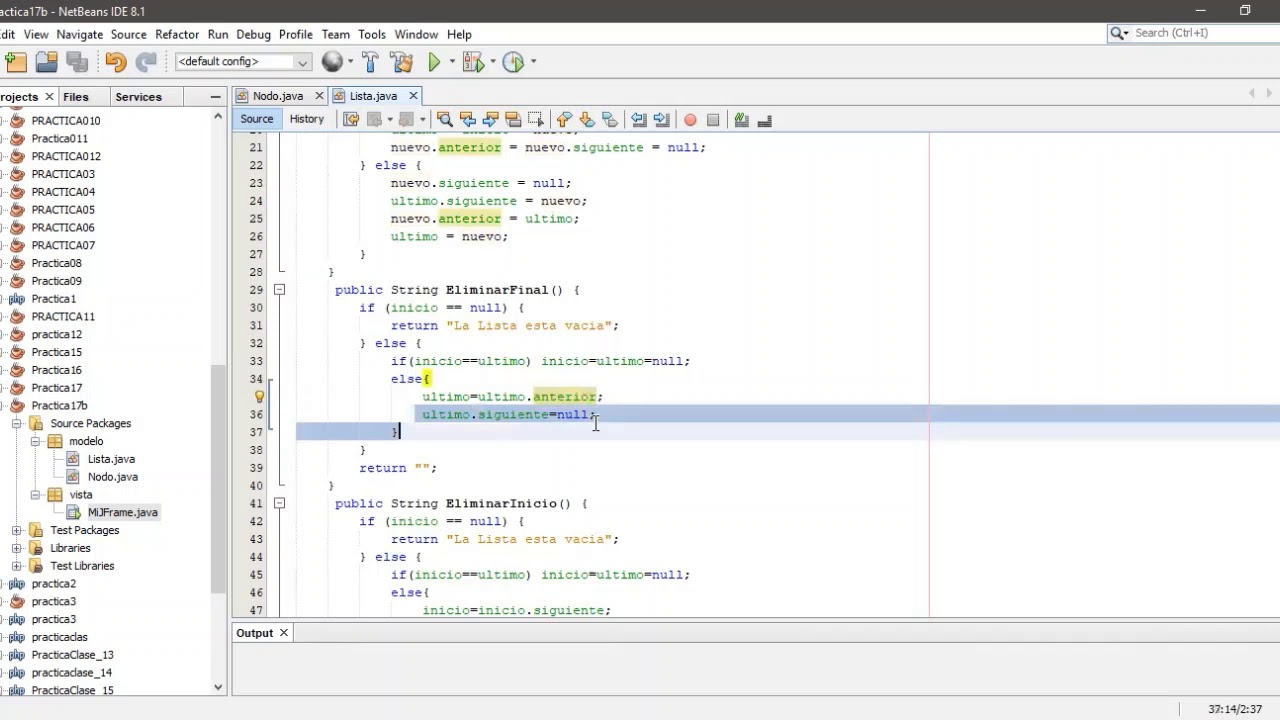Click the Profile Project icon
The image size is (1280, 720).
(x=513, y=62)
